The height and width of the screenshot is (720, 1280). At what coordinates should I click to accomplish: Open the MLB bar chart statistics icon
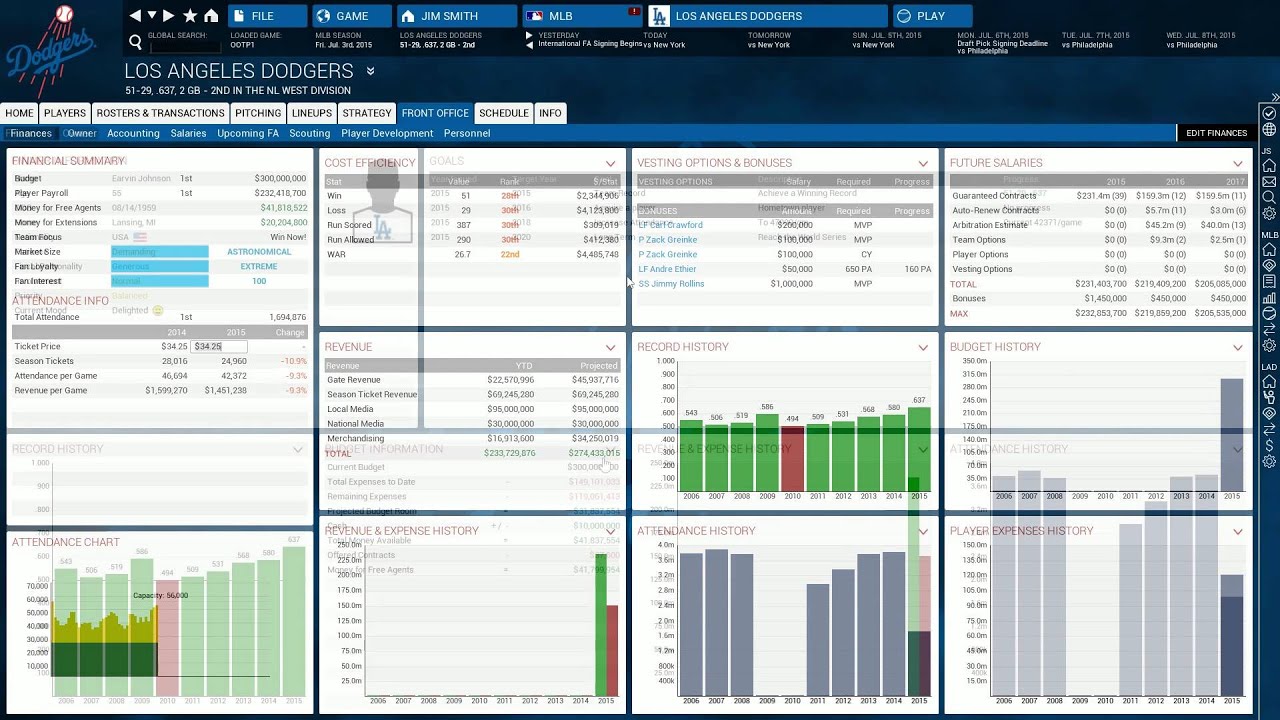tap(1269, 298)
